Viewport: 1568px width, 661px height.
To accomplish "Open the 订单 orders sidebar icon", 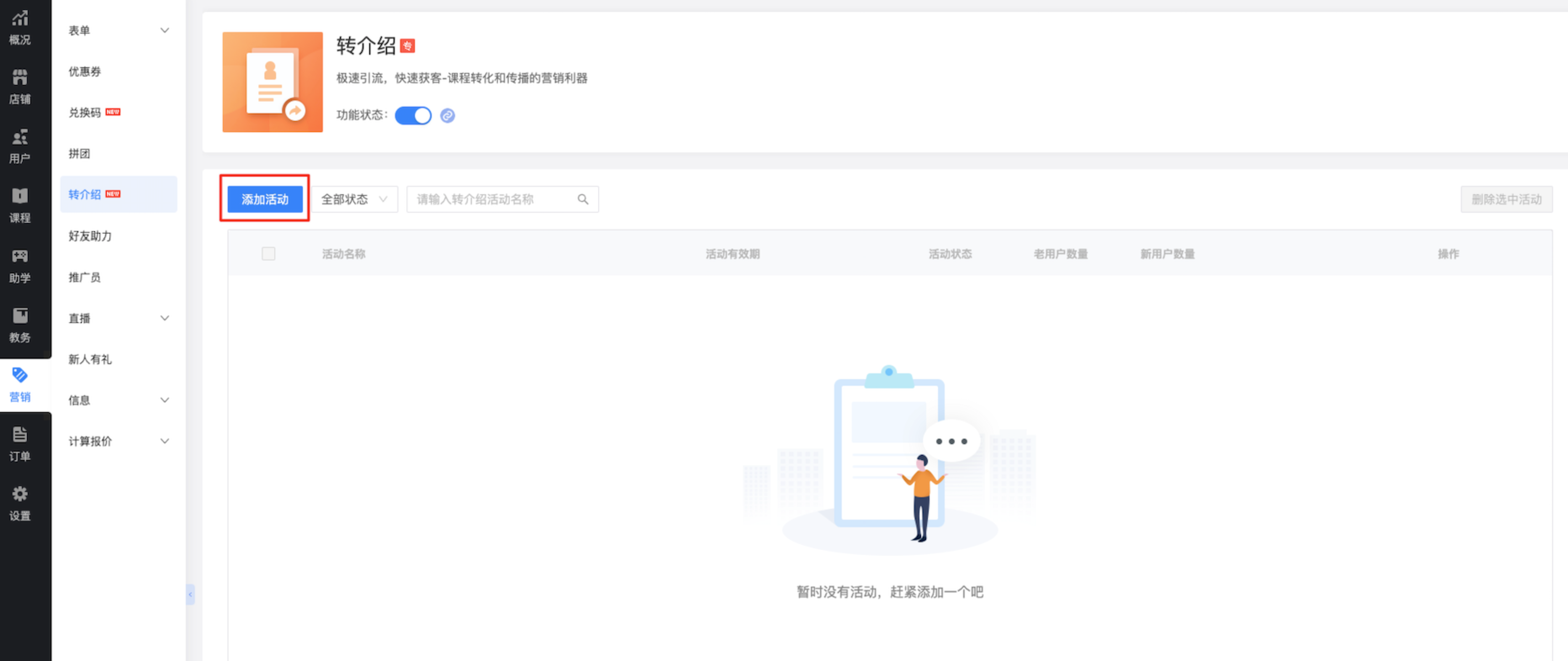I will pos(20,444).
